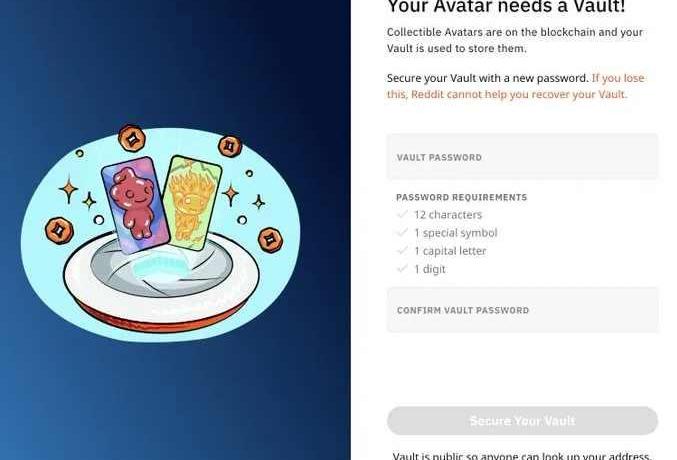Click the orange sparkle right of cards
677x460 pixels.
click(230, 195)
